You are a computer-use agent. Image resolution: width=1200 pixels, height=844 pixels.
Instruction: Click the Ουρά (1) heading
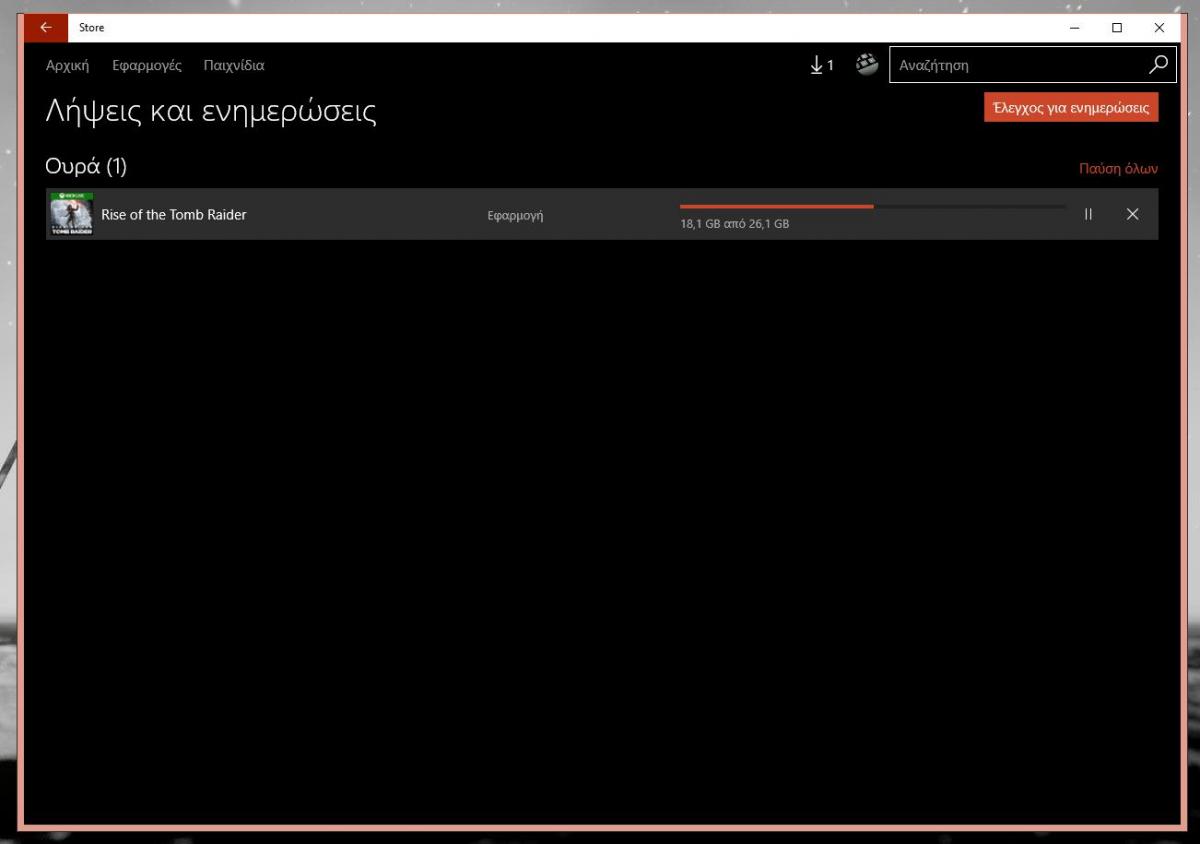[86, 166]
